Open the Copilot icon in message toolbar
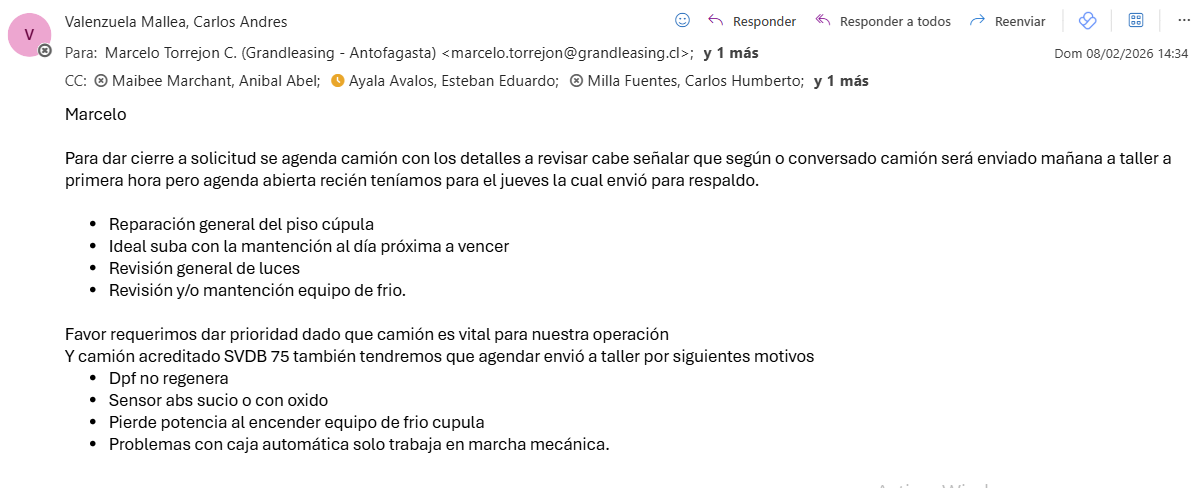The image size is (1201, 488). (x=1088, y=20)
